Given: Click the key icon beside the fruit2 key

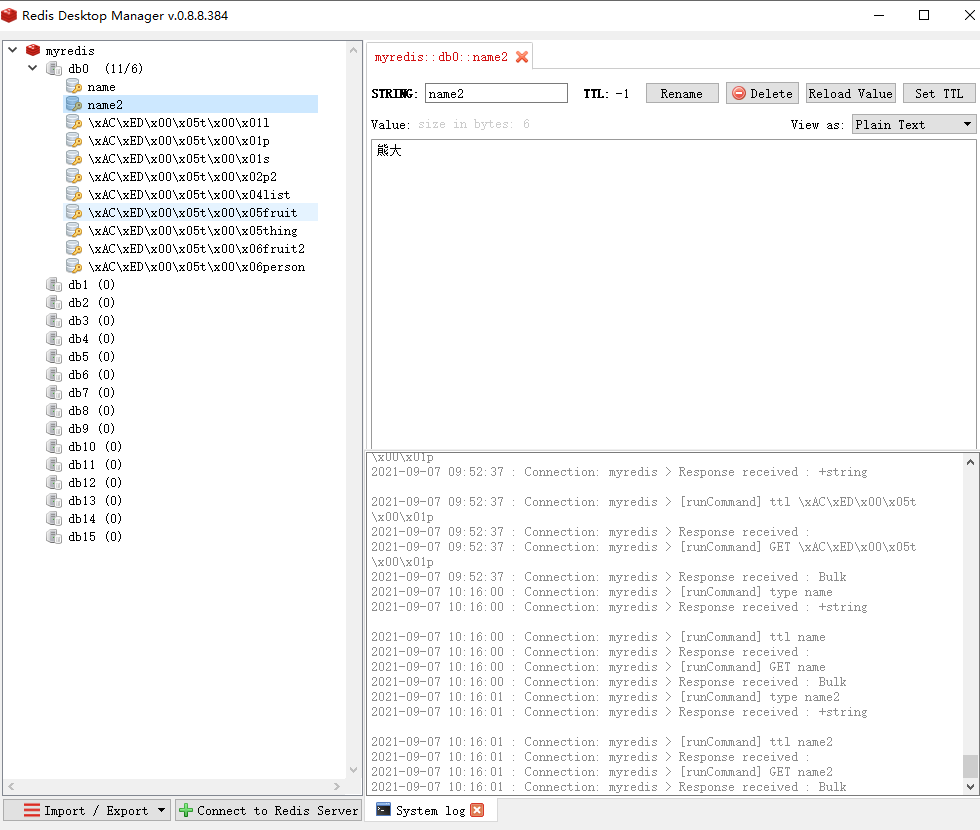Looking at the screenshot, I should pos(73,249).
